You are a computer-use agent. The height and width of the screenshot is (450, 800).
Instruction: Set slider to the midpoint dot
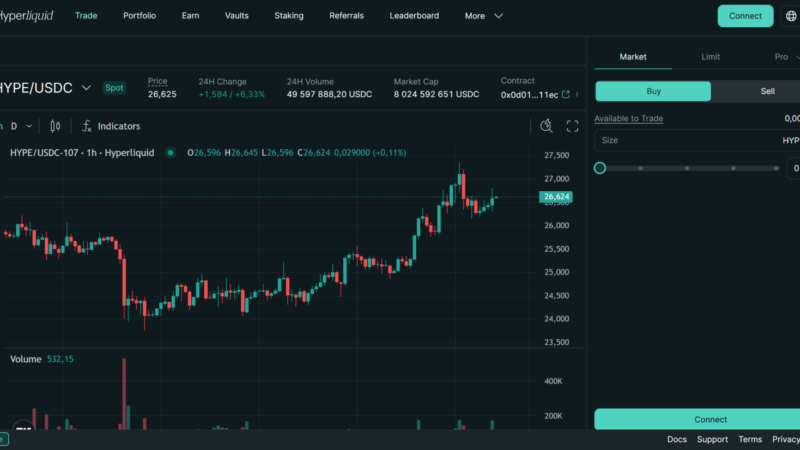(x=687, y=168)
